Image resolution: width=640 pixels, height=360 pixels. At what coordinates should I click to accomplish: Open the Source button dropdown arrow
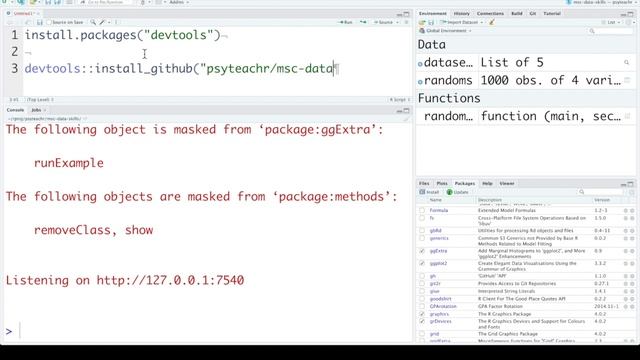point(397,22)
